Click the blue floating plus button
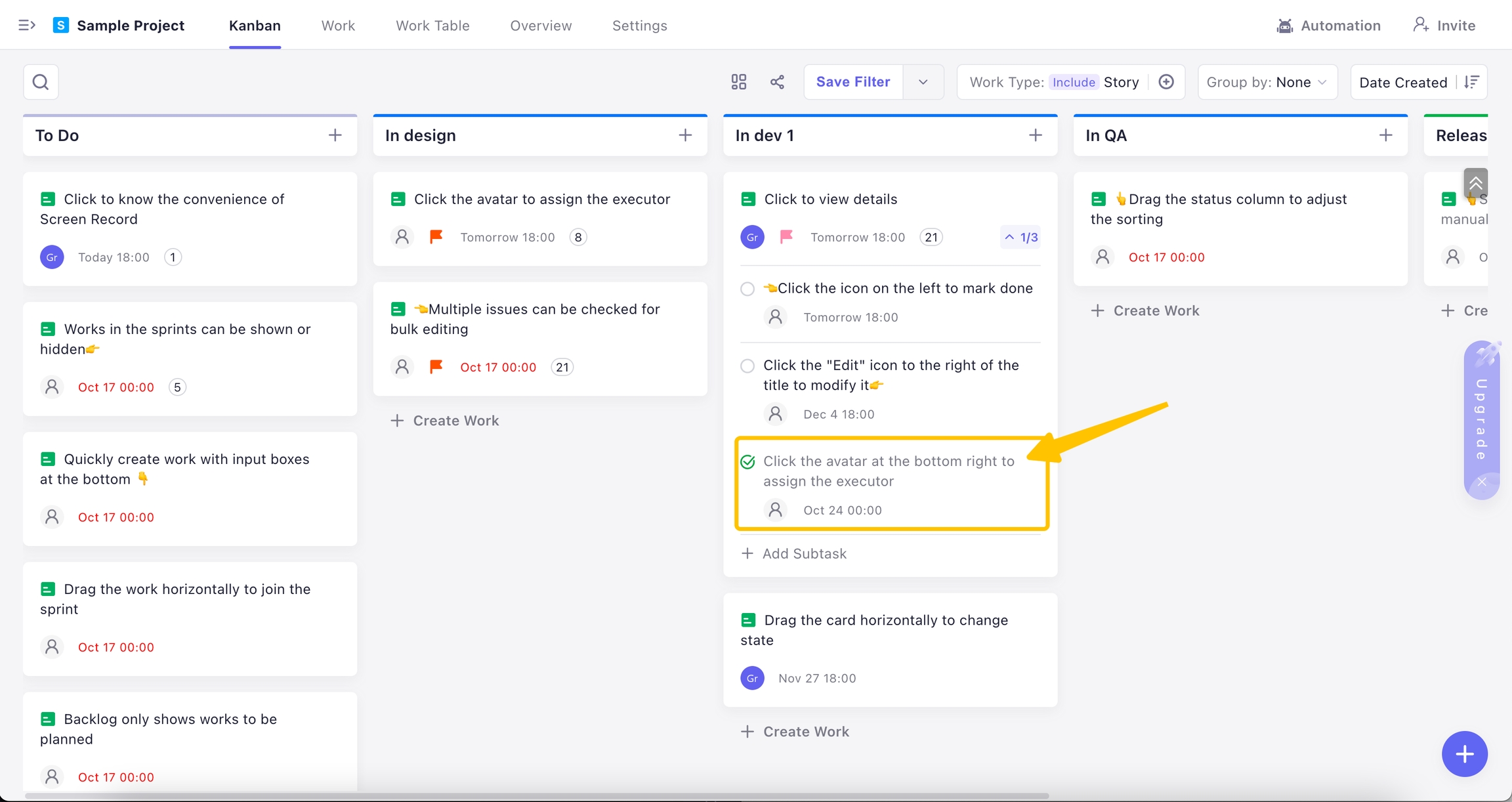 point(1464,754)
